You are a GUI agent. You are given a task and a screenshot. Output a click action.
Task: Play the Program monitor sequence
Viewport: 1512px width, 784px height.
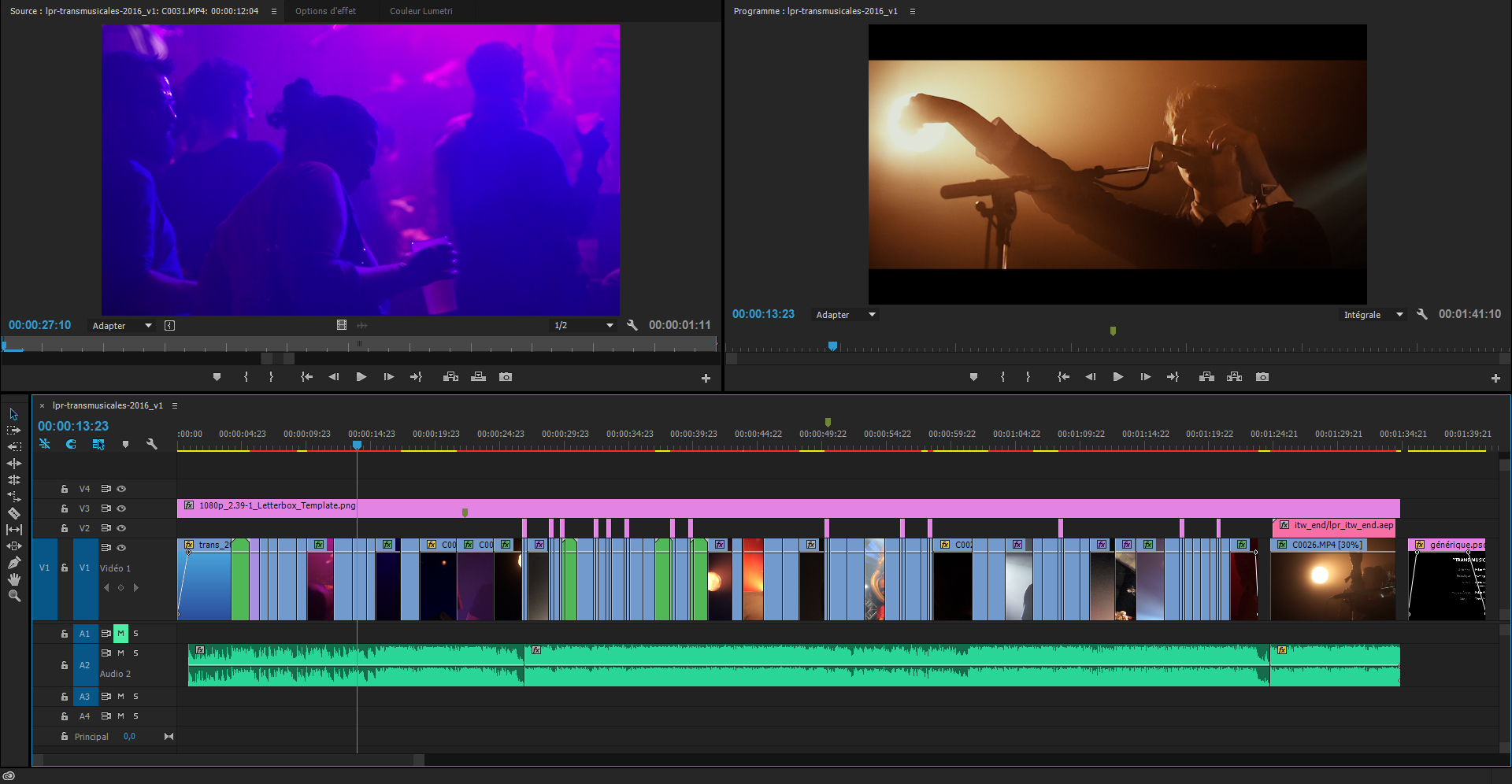[x=1117, y=377]
